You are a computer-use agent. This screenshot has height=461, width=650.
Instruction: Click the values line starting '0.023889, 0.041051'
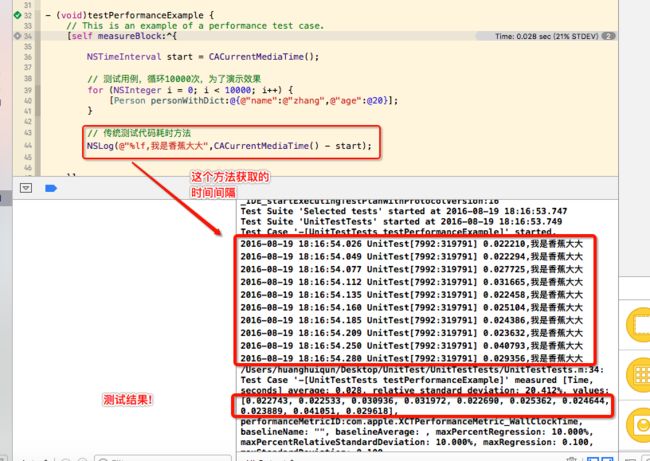pos(319,411)
